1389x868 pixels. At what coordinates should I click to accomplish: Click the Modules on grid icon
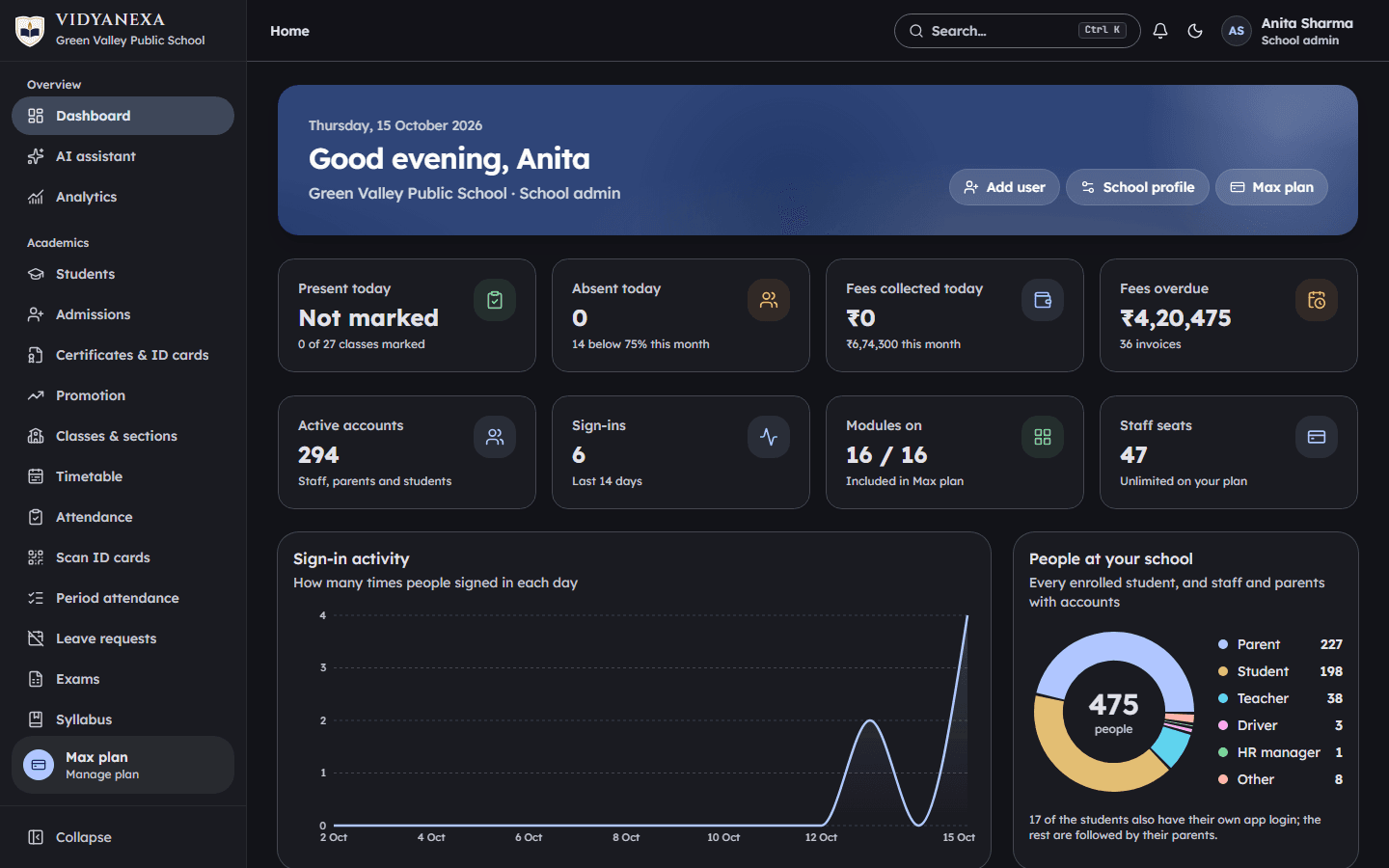[x=1043, y=437]
